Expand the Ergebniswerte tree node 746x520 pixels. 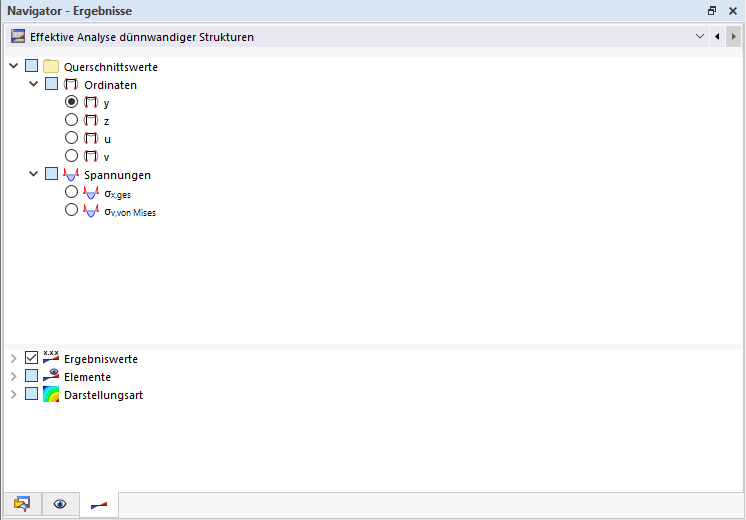click(x=14, y=358)
